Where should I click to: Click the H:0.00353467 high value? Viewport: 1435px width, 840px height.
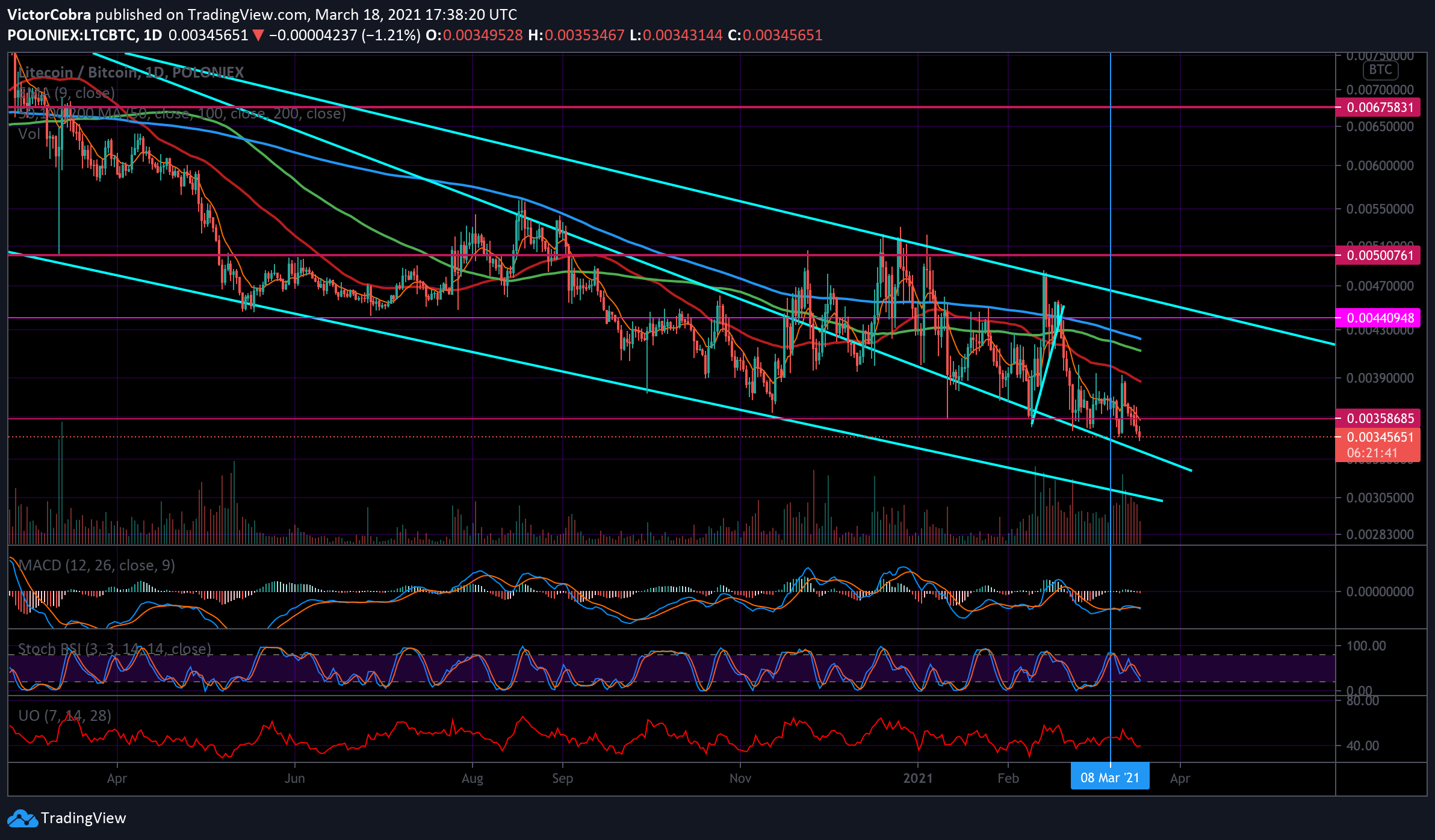point(576,35)
